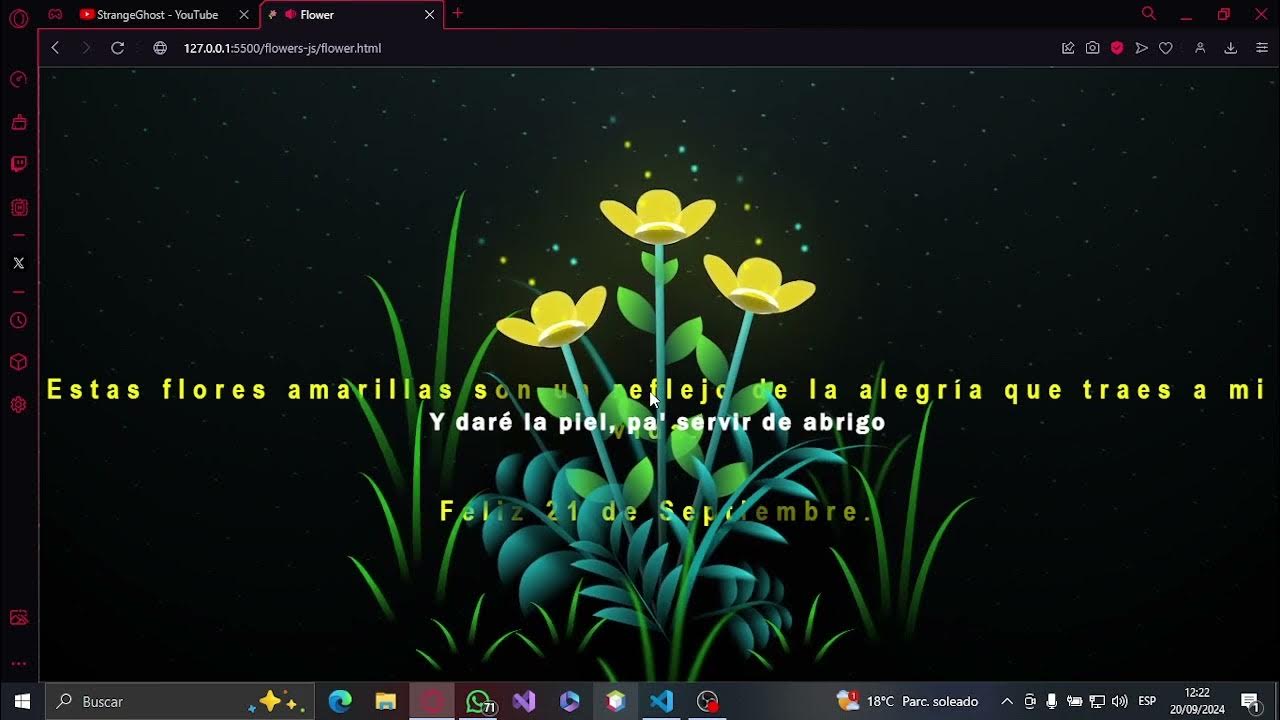Image resolution: width=1280 pixels, height=720 pixels.
Task: Open GX Cleaner icon in sidebar
Action: click(18, 123)
